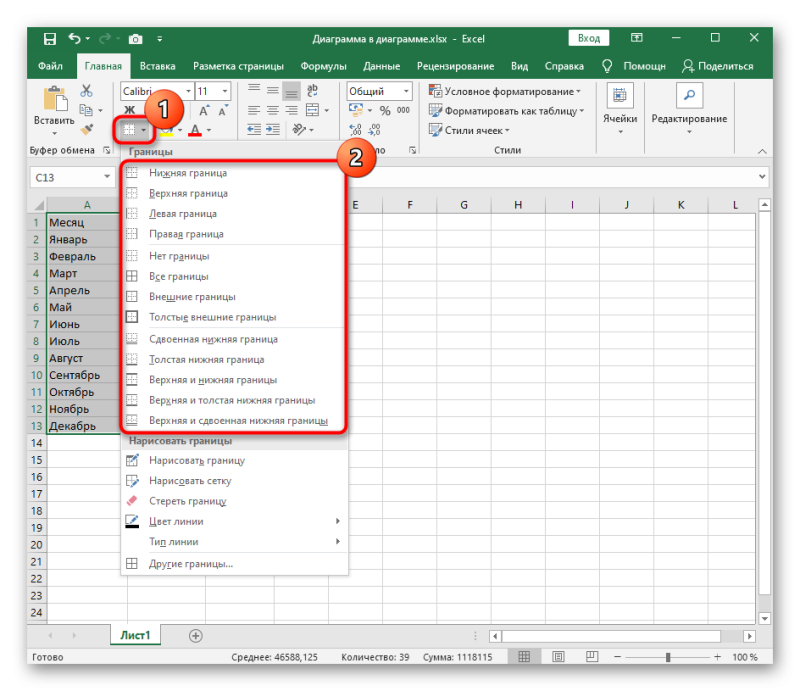The width and height of the screenshot is (800, 691).
Task: Click the Поделиться share button
Action: pos(717,66)
